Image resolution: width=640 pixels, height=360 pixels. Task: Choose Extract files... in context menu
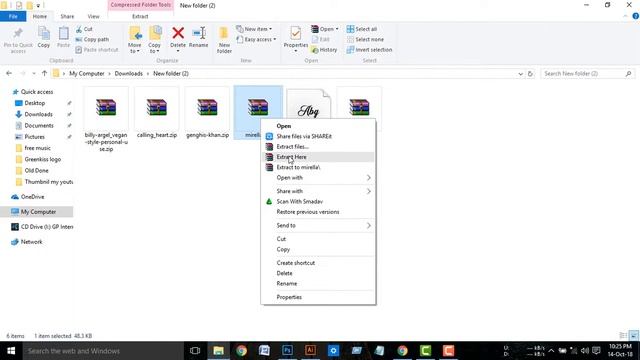point(318,147)
